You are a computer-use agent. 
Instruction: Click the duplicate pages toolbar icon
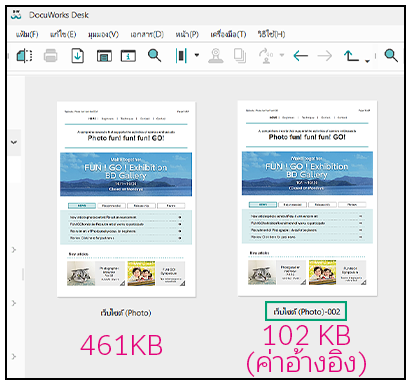[240, 56]
